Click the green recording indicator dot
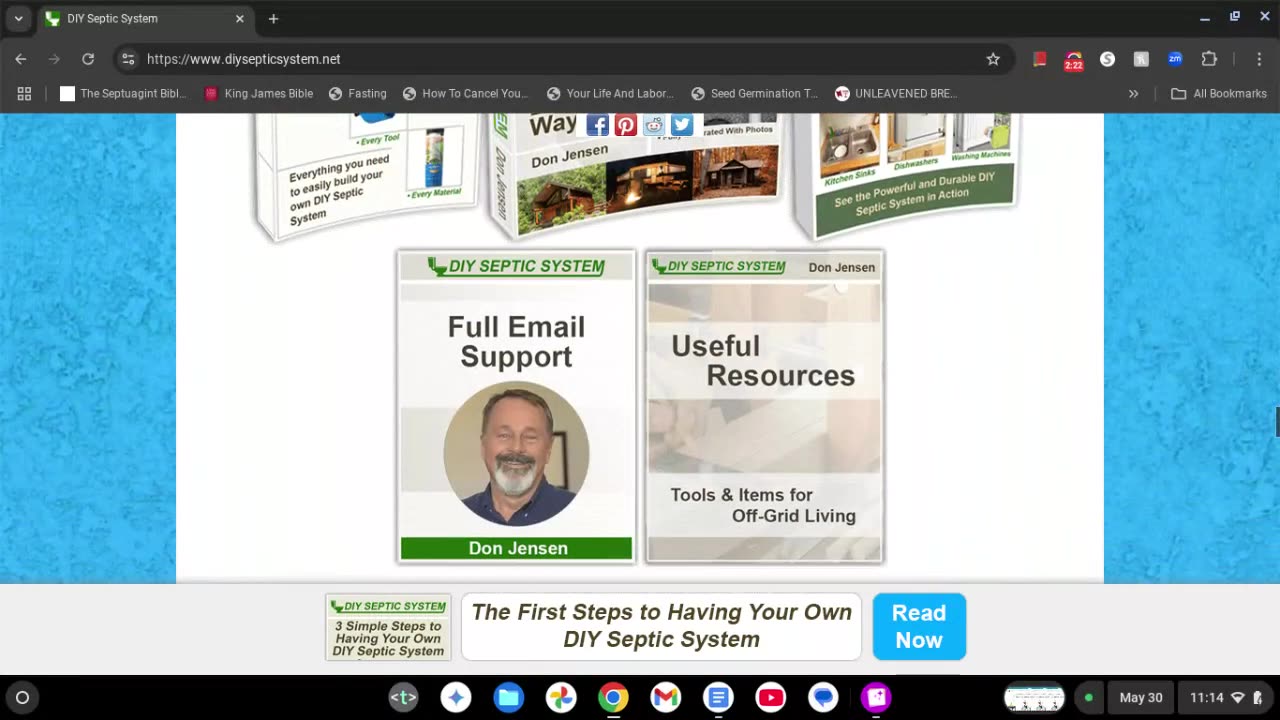Image resolution: width=1280 pixels, height=720 pixels. (1088, 697)
